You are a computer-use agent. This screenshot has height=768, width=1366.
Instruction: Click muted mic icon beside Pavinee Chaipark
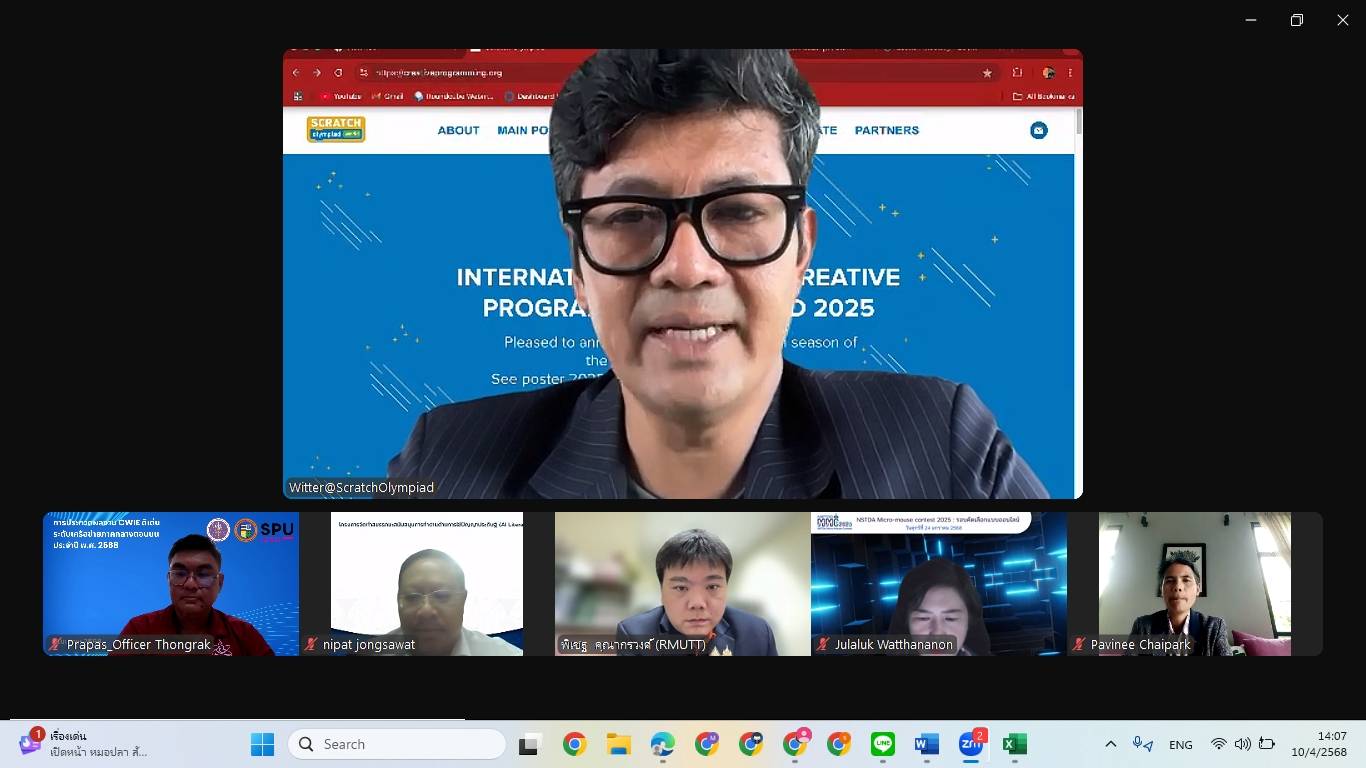click(x=1080, y=645)
